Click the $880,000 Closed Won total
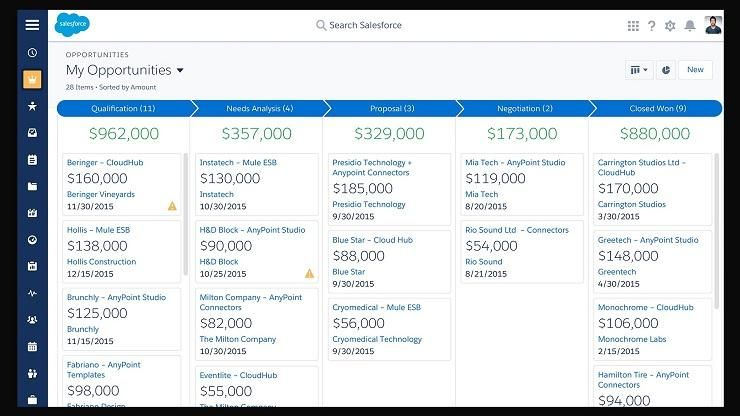The image size is (740, 416). [655, 134]
